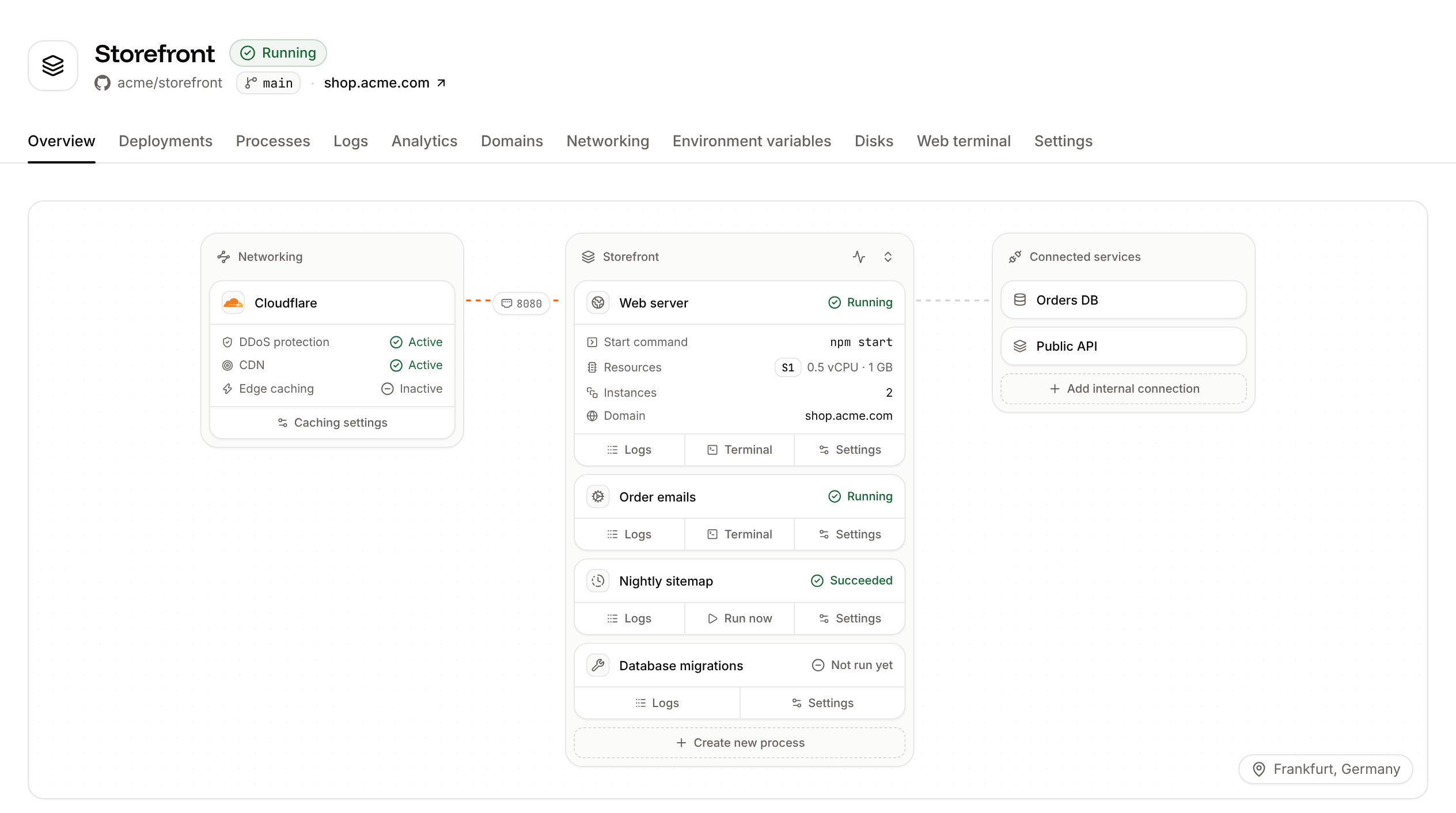
Task: Click the npm start command value
Action: (861, 342)
